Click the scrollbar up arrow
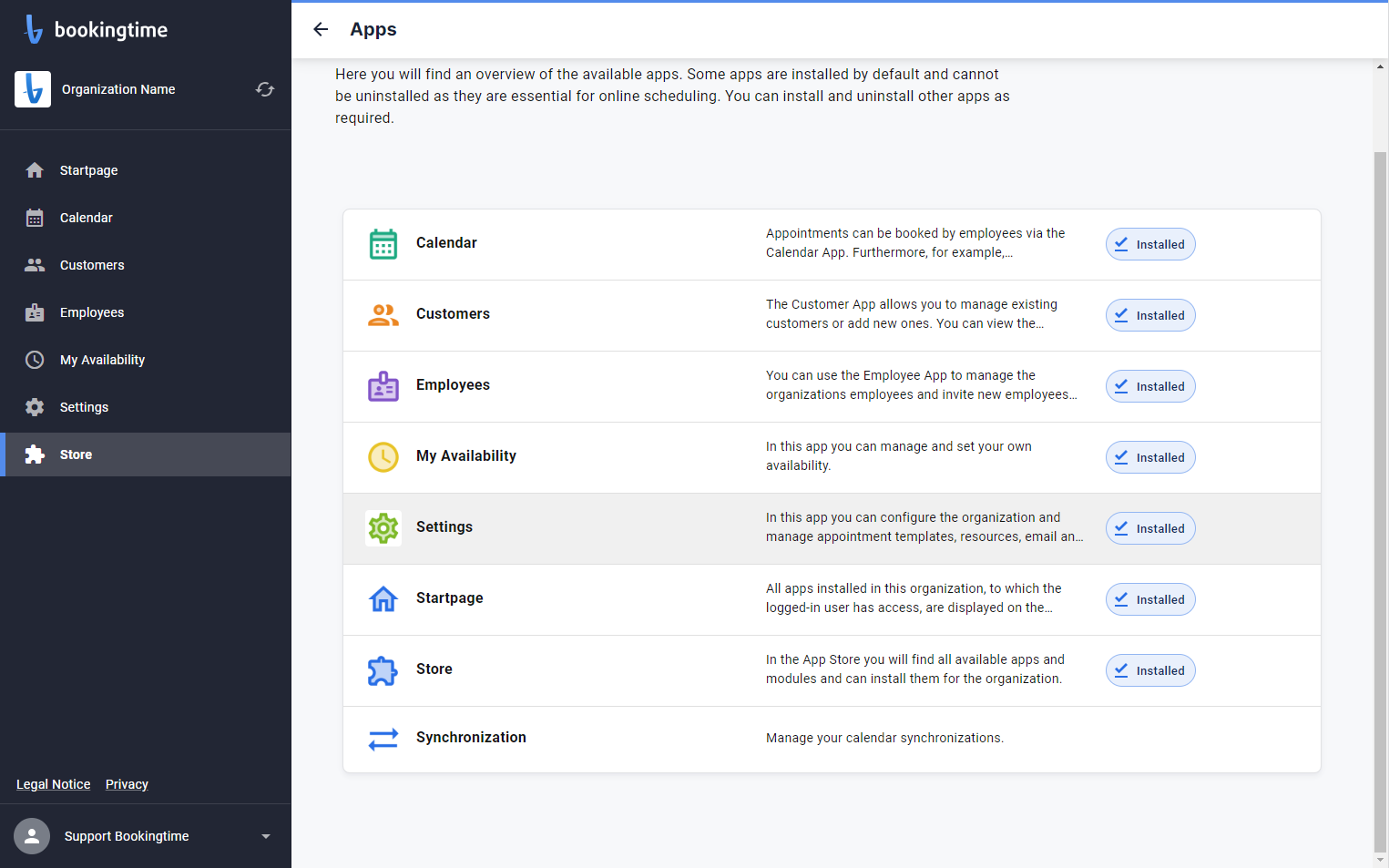This screenshot has height=868, width=1389. (x=1380, y=66)
